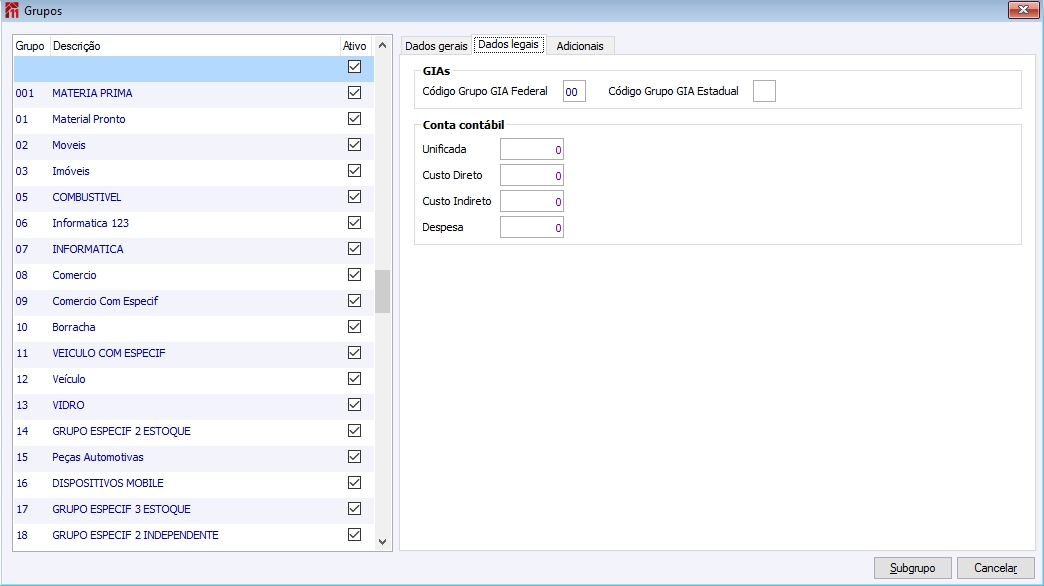The width and height of the screenshot is (1044, 586).
Task: Uncheck Ativo for Moveis group
Action: (x=354, y=145)
